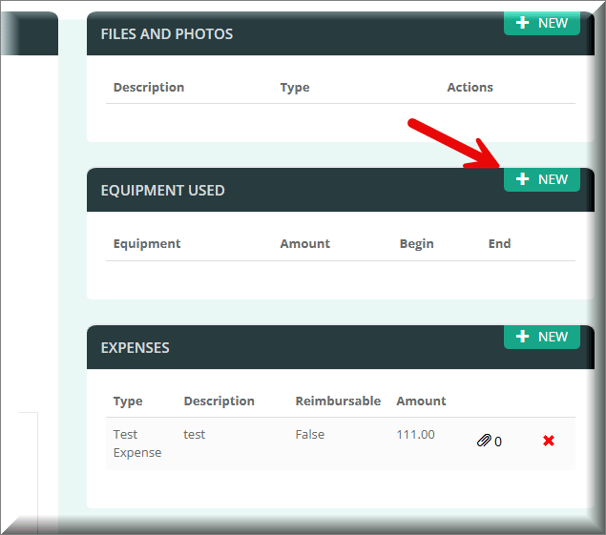The image size is (606, 535).
Task: Add new entry under Equipment Used
Action: pyautogui.click(x=541, y=180)
